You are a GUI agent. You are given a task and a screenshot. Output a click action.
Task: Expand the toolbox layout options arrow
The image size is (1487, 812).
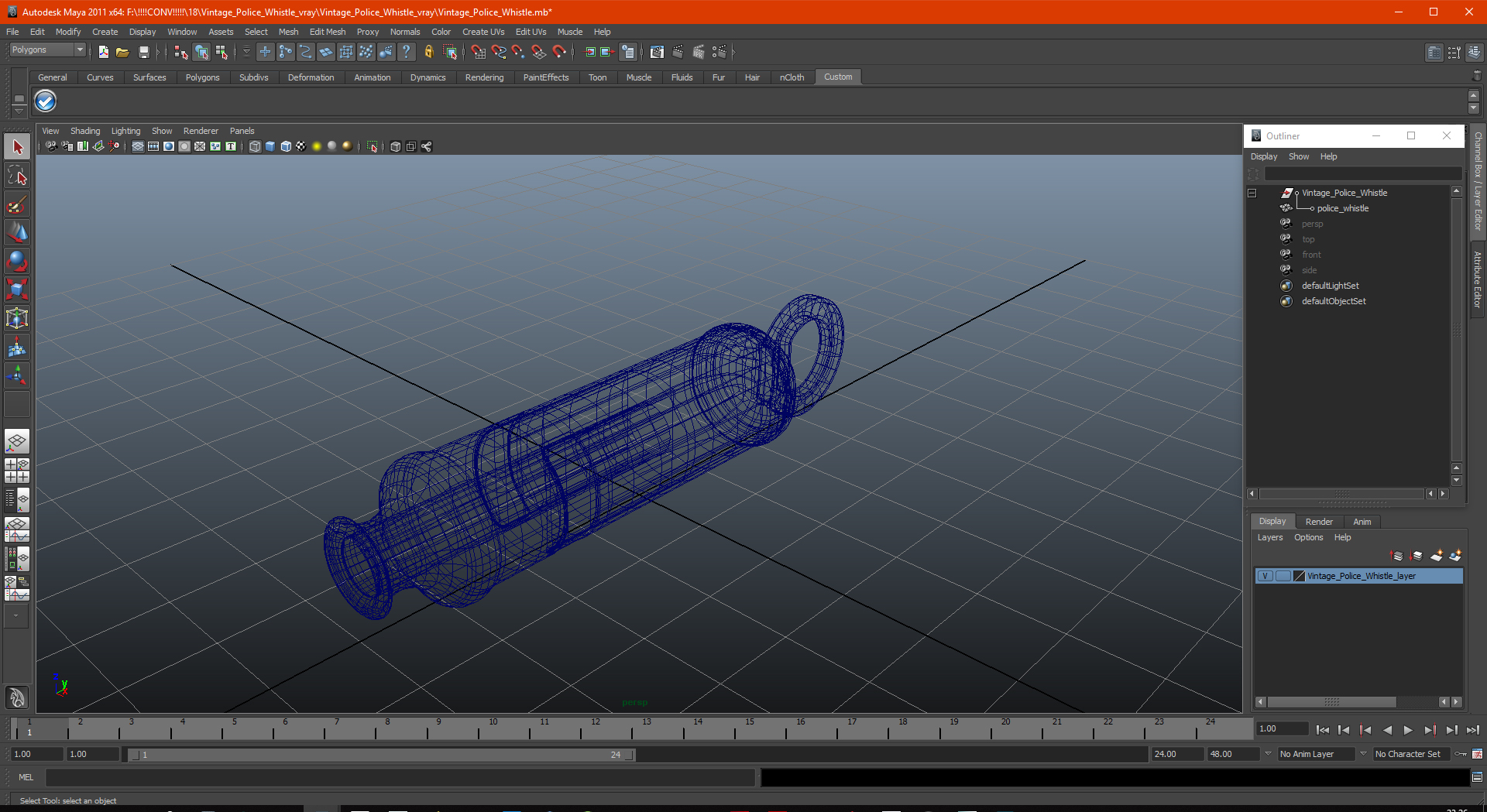[x=16, y=615]
